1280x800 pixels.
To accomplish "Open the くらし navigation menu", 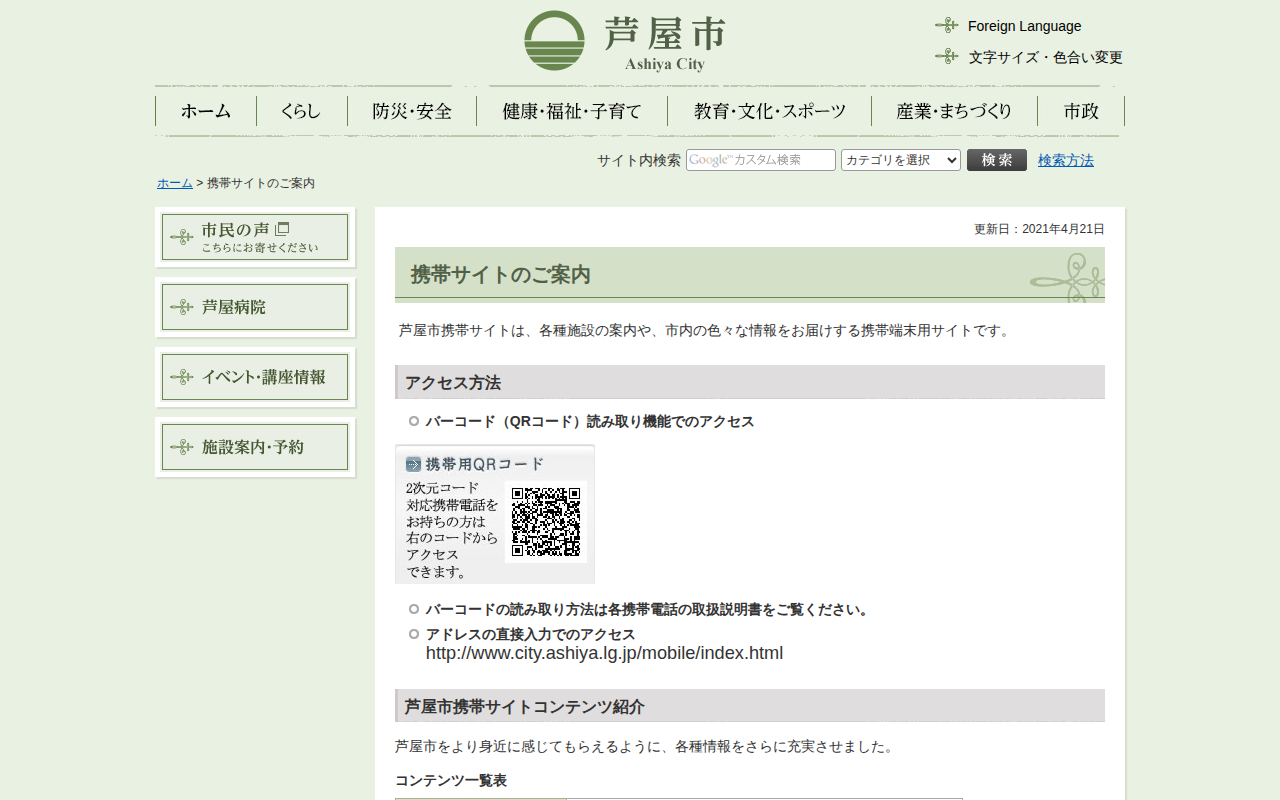I will click(301, 111).
